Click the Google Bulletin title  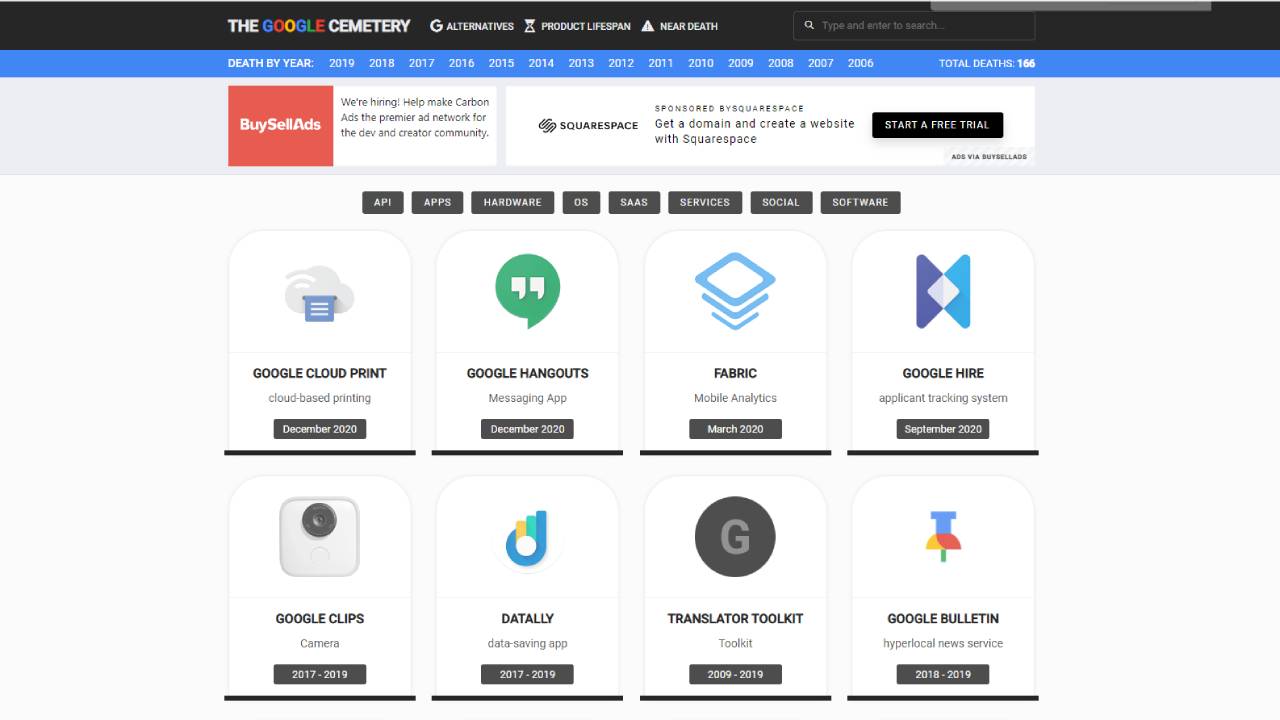(x=943, y=618)
